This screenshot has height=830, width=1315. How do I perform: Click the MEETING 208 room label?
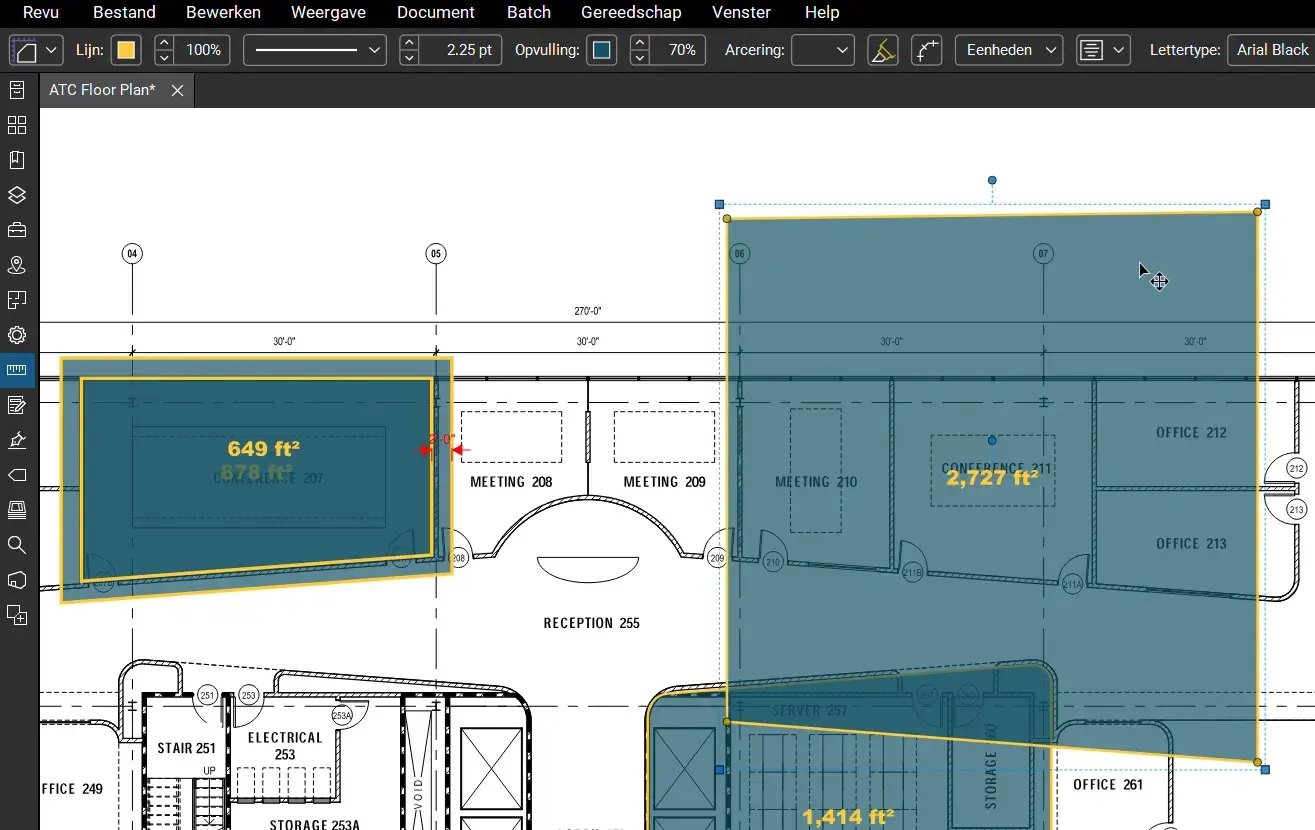click(x=511, y=482)
